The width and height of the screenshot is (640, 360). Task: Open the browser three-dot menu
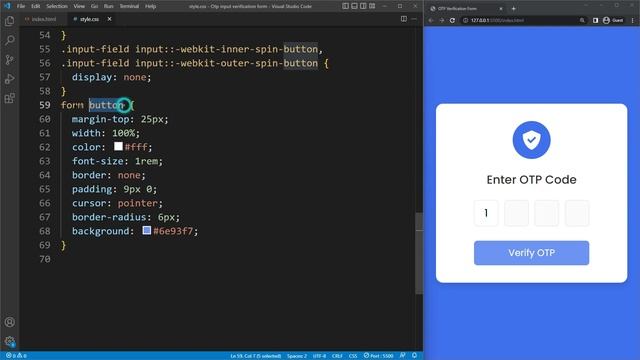(x=633, y=20)
